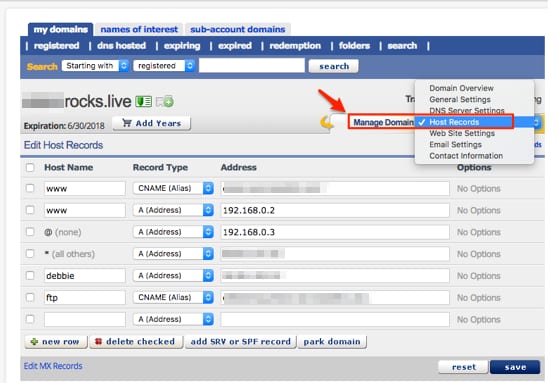Choose 'Email Settings' menu option
Screen dimensions: 558x386
pos(455,145)
